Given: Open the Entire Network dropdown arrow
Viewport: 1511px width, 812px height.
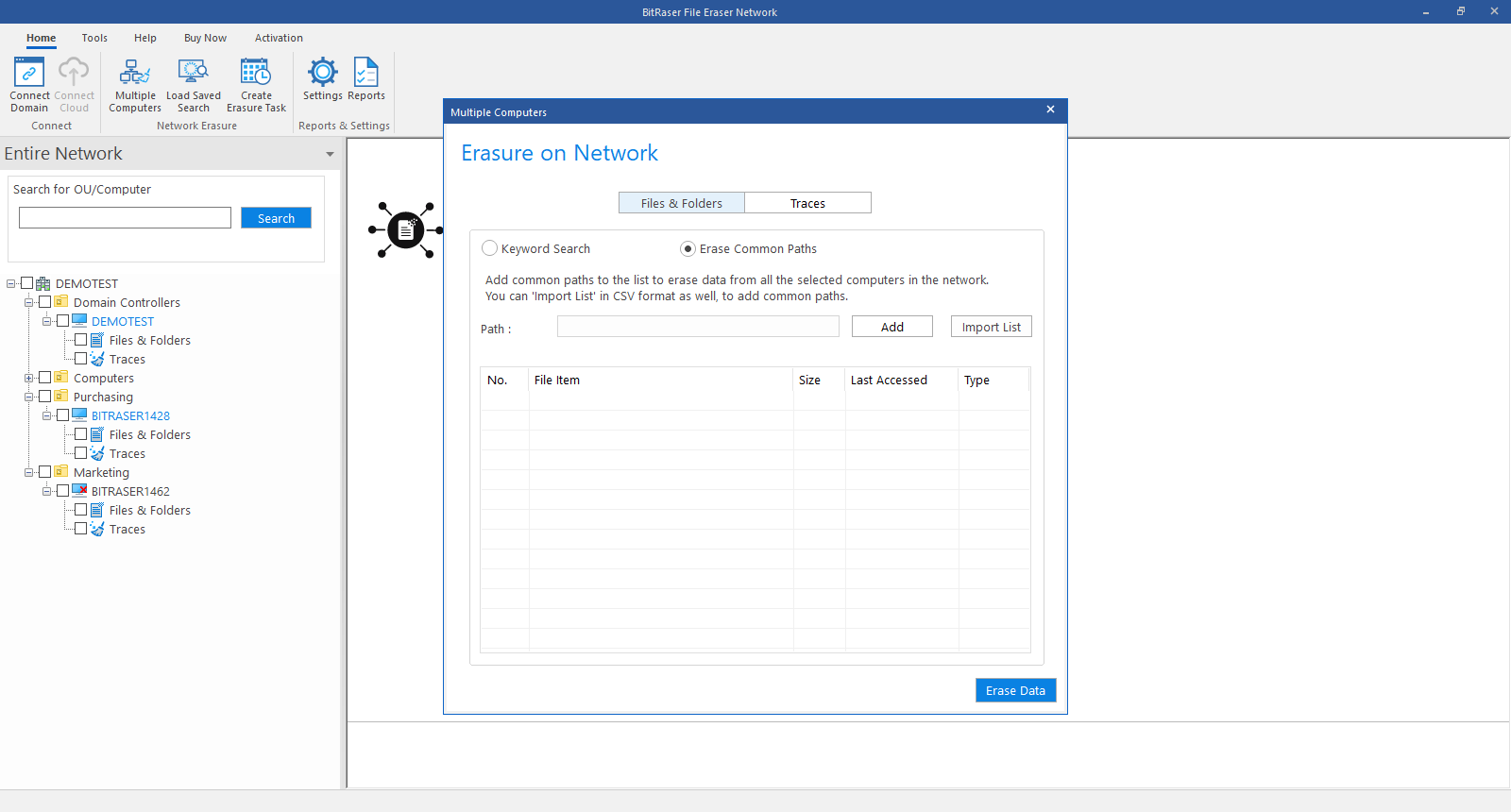Looking at the screenshot, I should point(330,154).
